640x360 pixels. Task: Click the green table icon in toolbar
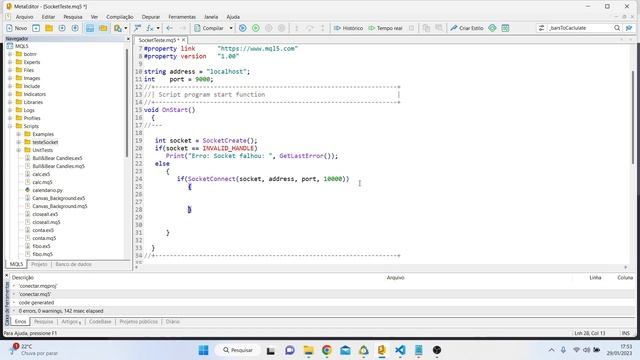pos(505,28)
